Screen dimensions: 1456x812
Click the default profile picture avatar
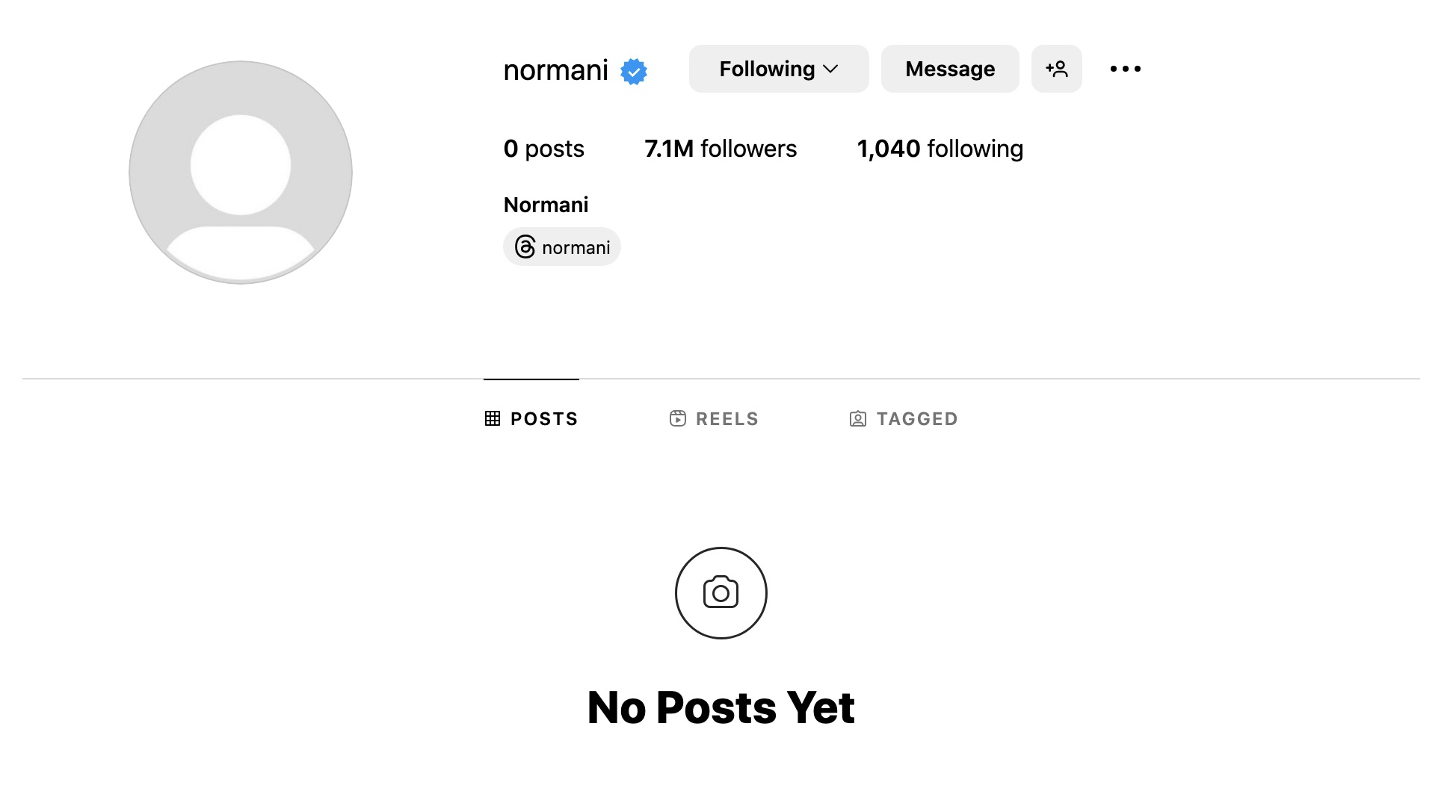(x=241, y=173)
